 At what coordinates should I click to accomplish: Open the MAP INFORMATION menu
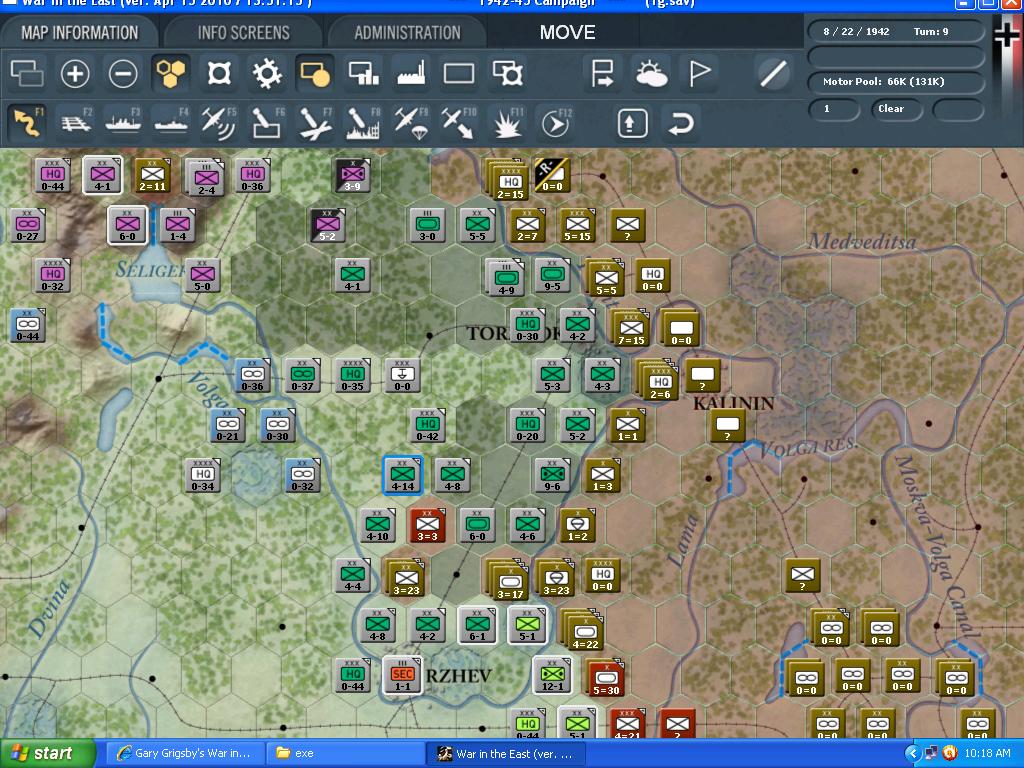[79, 31]
